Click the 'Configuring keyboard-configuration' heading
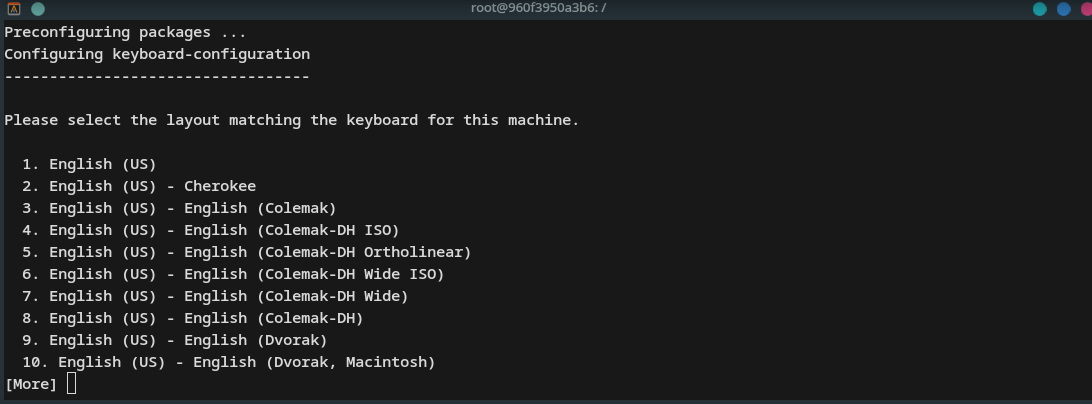The height and width of the screenshot is (404, 1092). click(157, 54)
